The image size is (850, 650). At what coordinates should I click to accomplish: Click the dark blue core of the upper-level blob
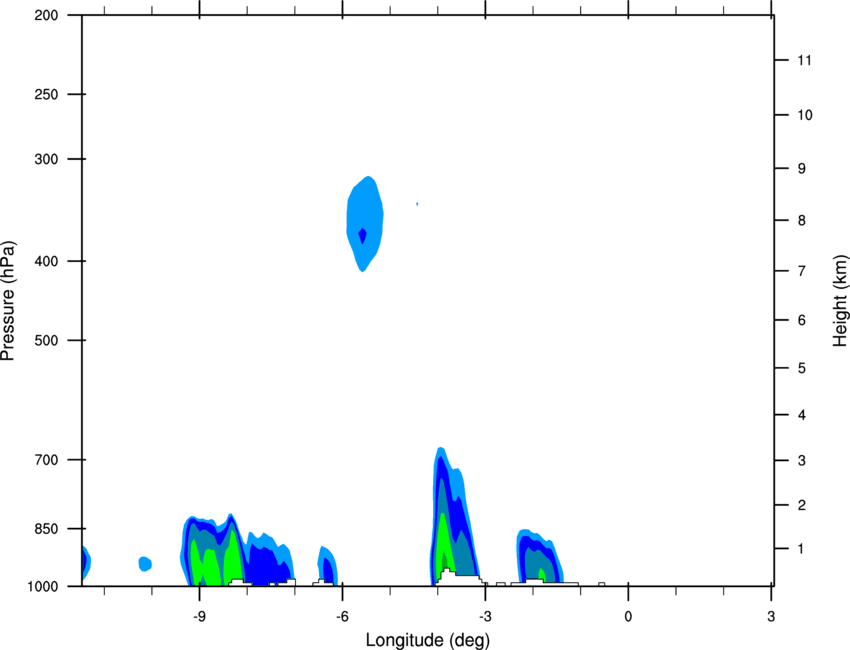click(363, 236)
